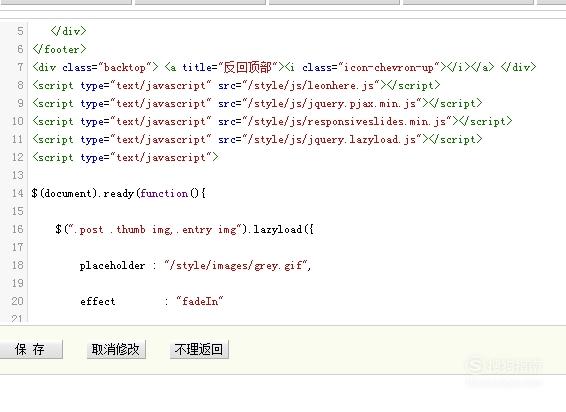Click the 反回顶部 title text
The image size is (566, 412).
[x=247, y=67]
